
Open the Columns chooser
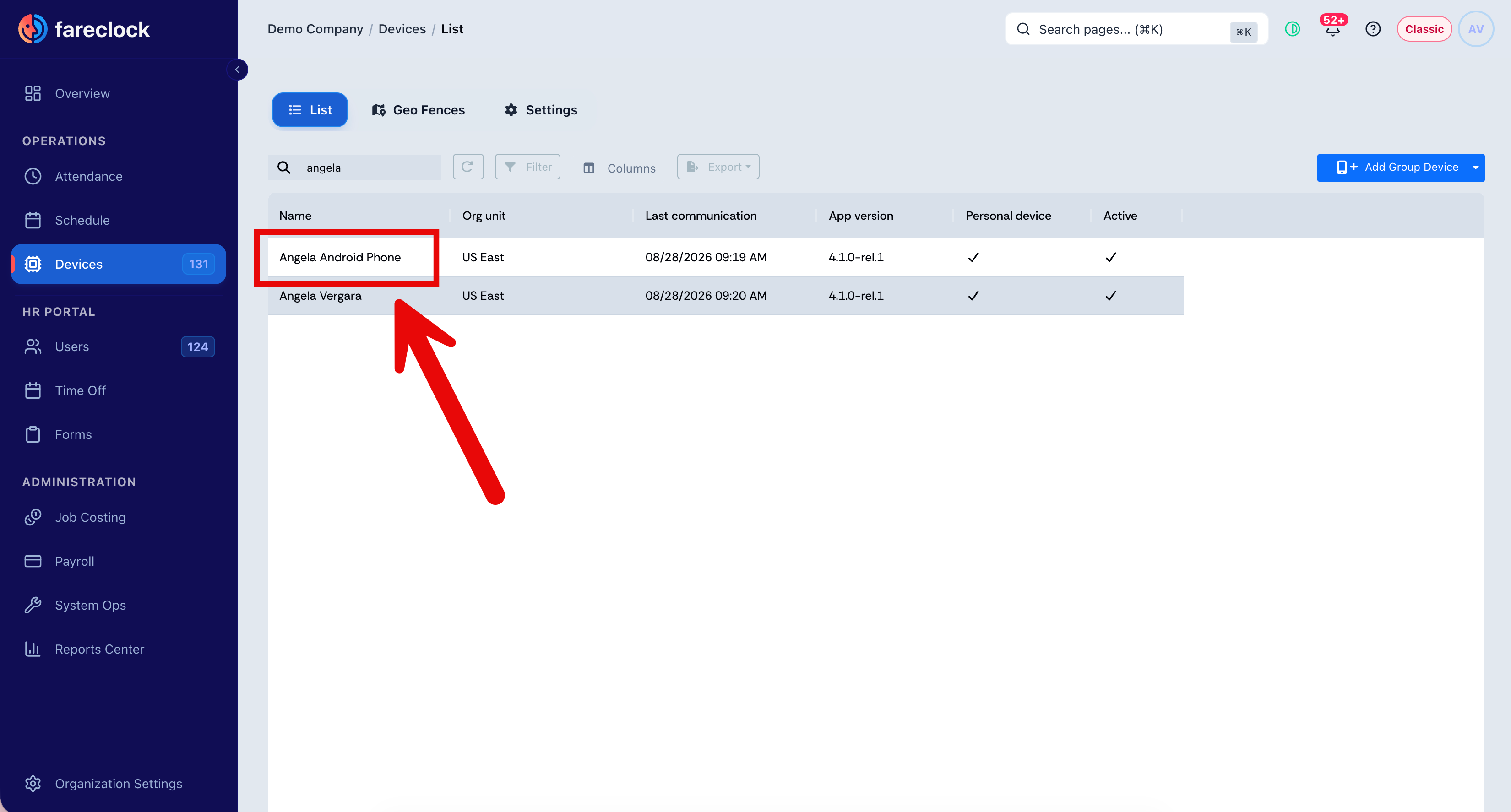point(620,168)
